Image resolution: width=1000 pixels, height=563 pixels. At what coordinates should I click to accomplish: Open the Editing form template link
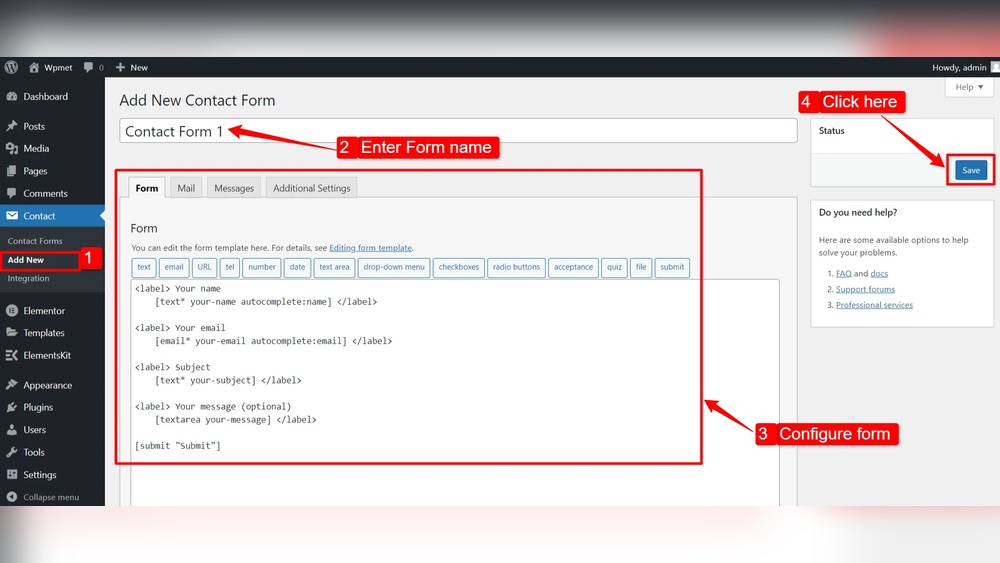[371, 248]
